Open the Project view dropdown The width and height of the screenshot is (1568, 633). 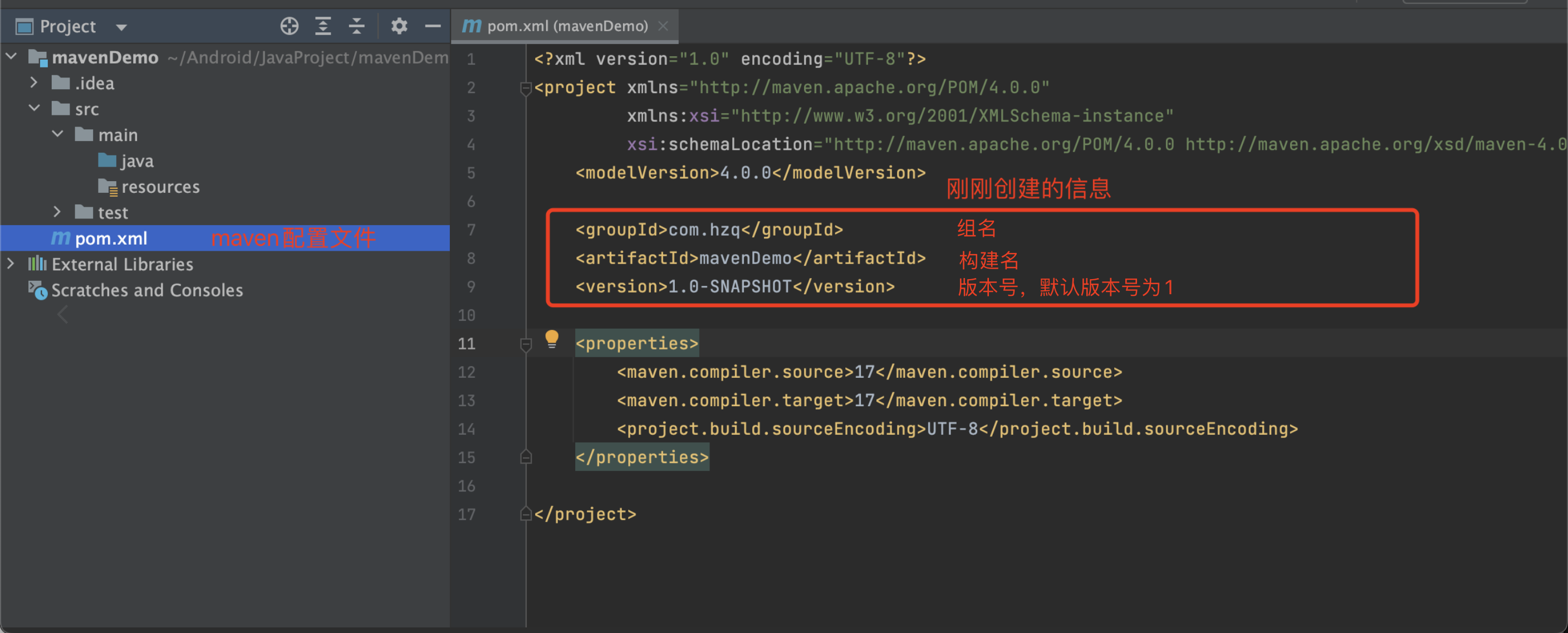click(122, 27)
